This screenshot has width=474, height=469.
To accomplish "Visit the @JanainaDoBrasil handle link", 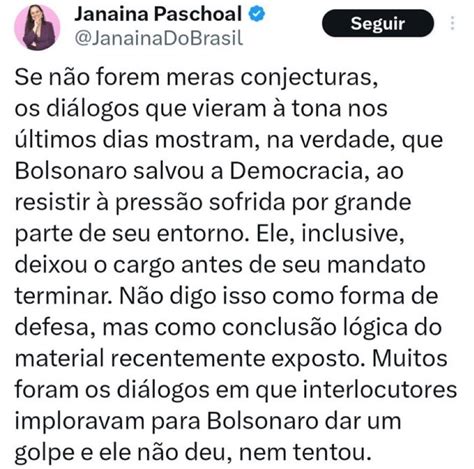I will [x=159, y=39].
